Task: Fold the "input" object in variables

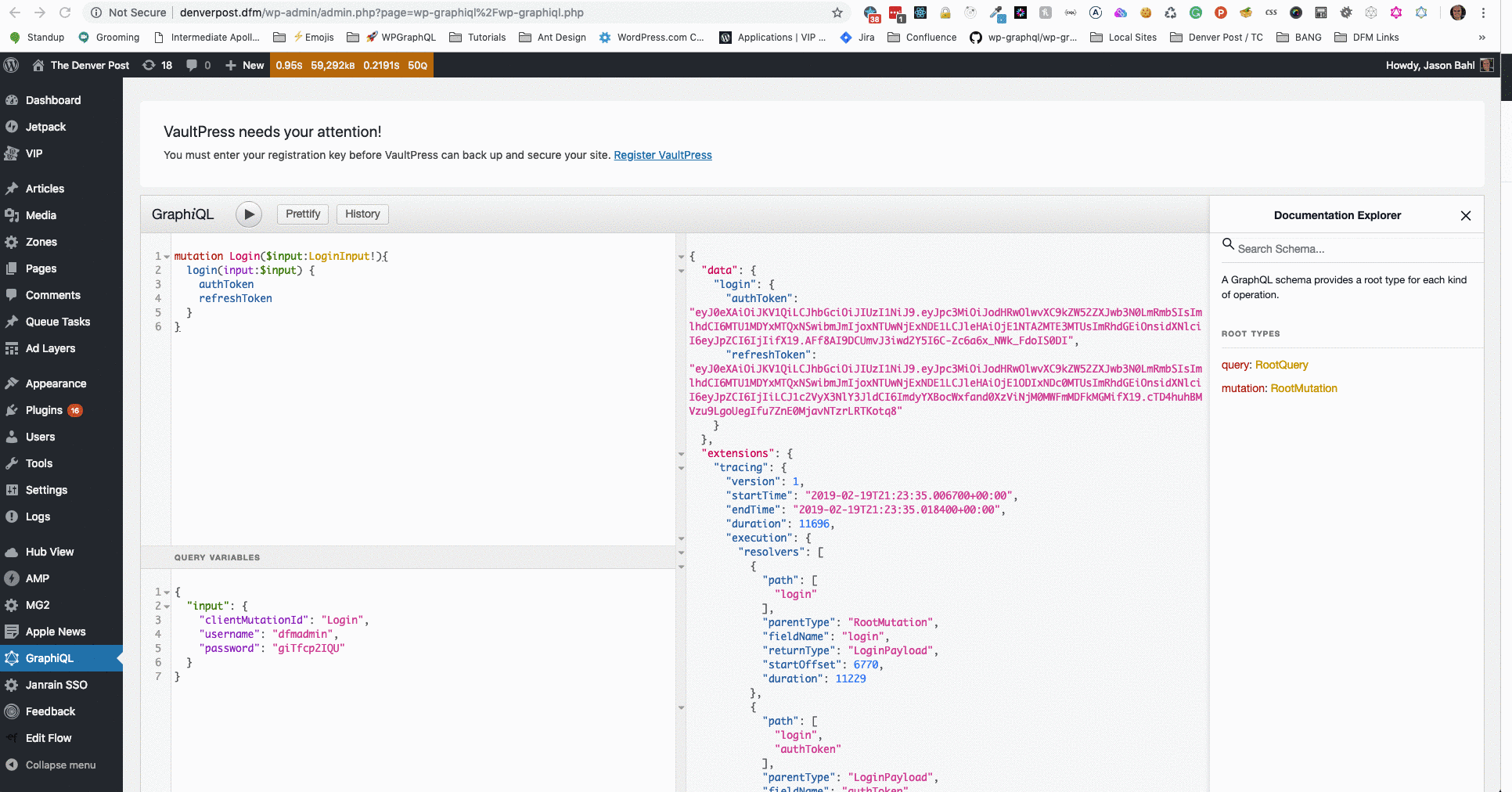Action: click(167, 607)
